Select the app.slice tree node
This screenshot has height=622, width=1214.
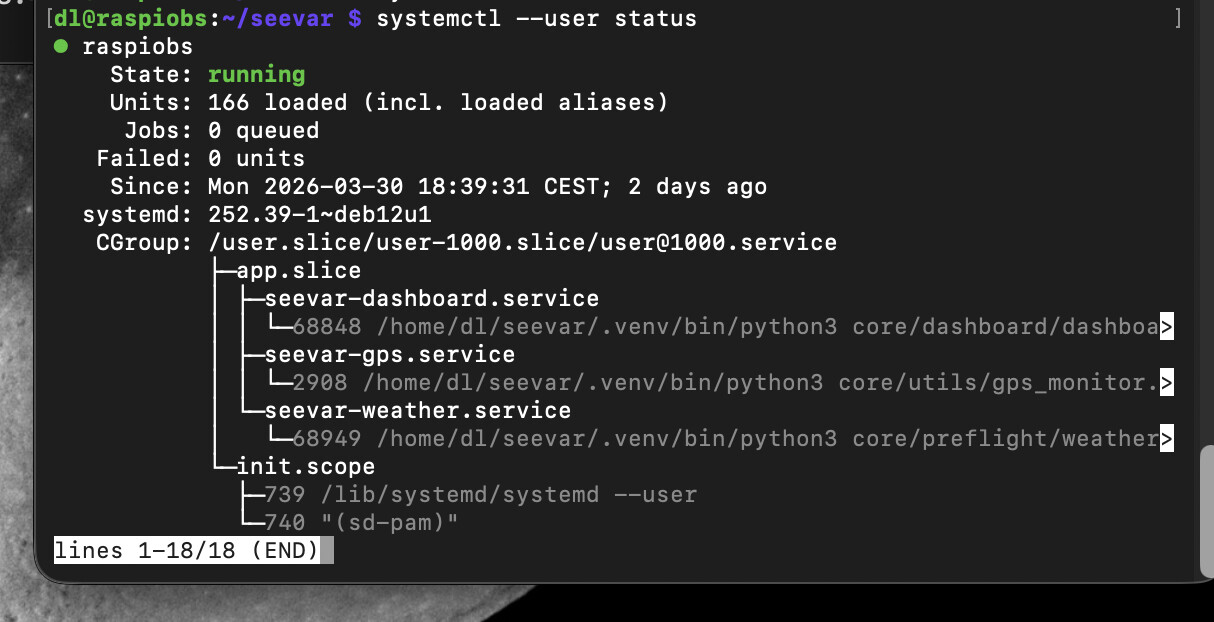click(x=298, y=271)
